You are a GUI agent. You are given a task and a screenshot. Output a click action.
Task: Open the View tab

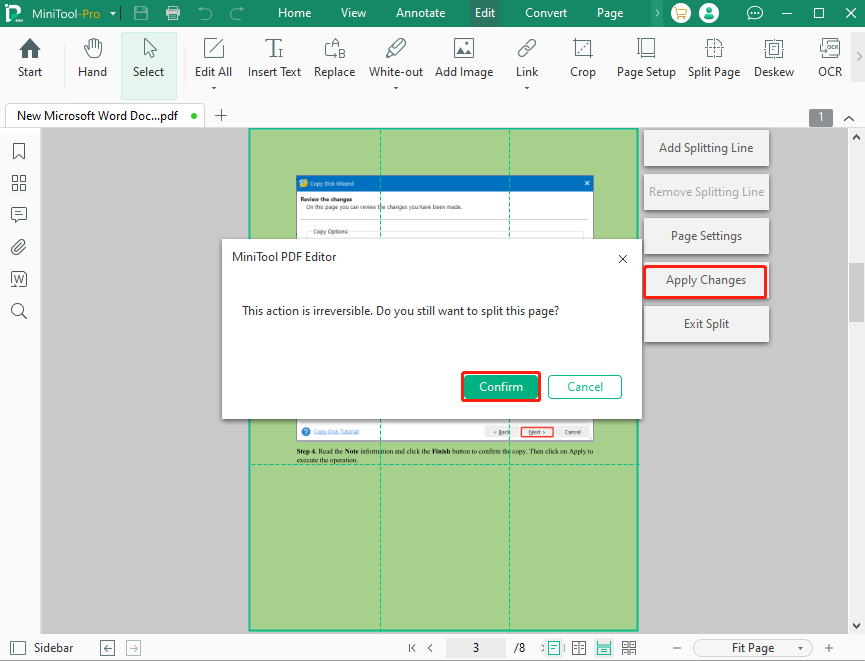(353, 13)
